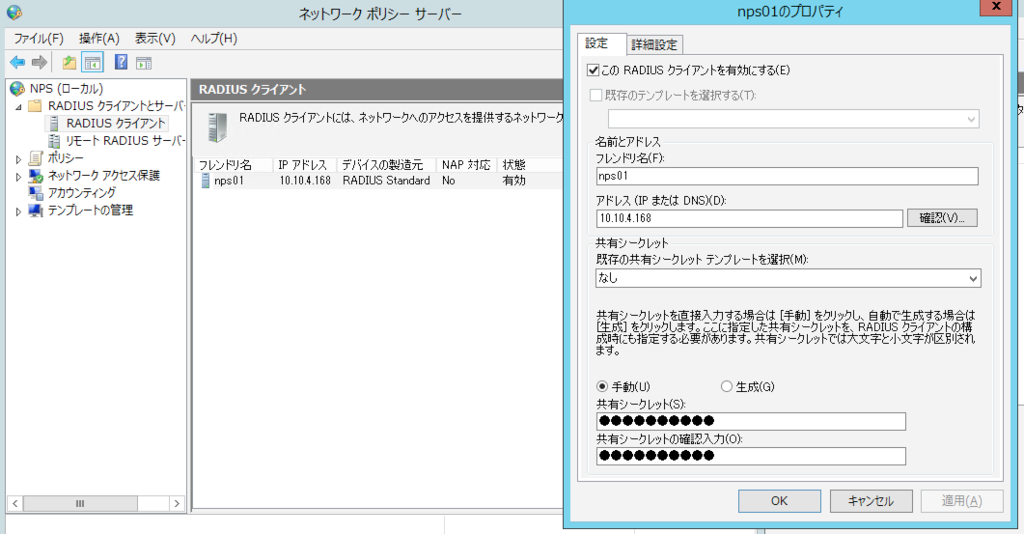Click the tree pane horizontal scrollbar thumb

pos(80,503)
